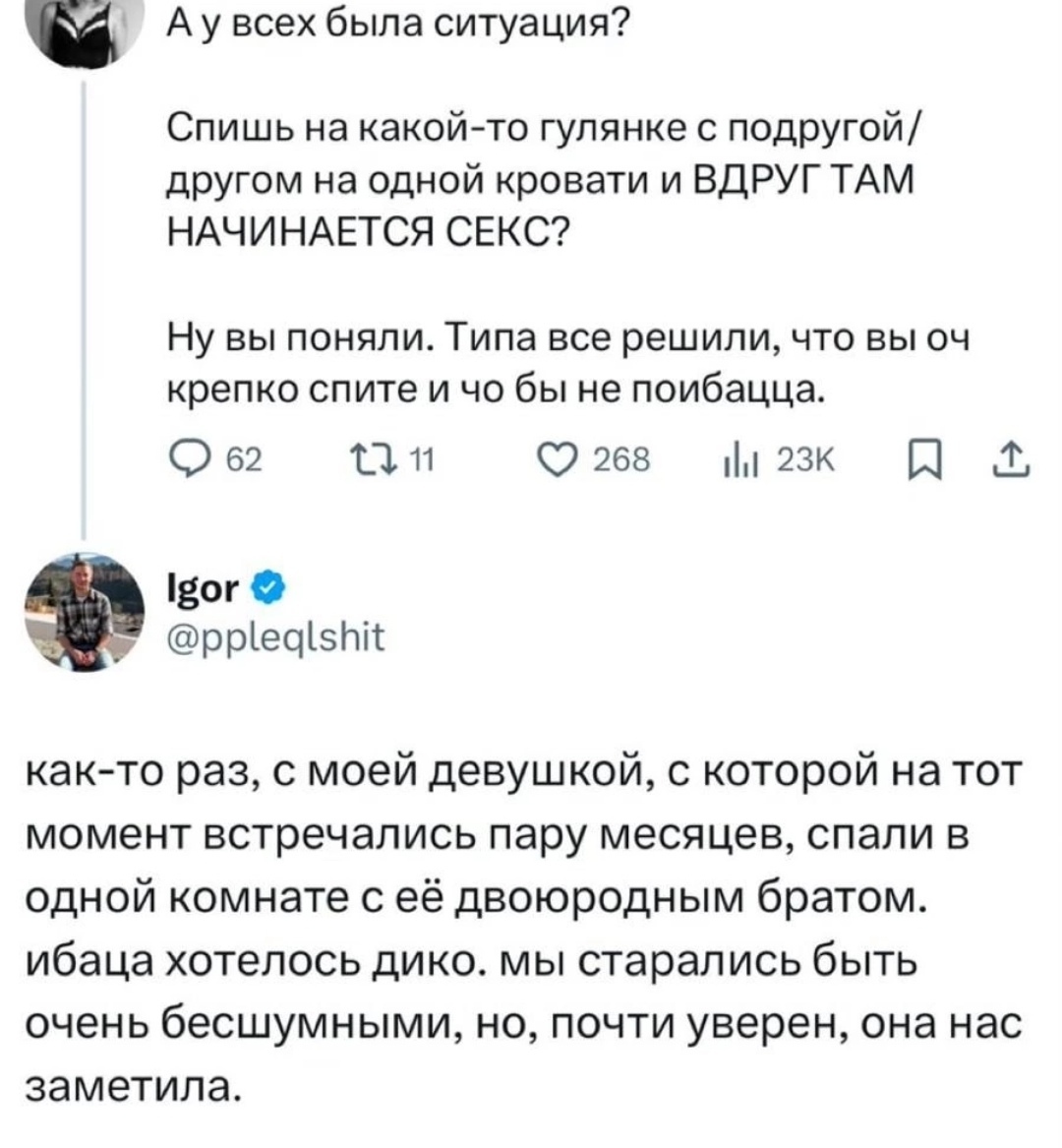Click the reply count 62
The width and height of the screenshot is (1062, 1148).
(242, 460)
